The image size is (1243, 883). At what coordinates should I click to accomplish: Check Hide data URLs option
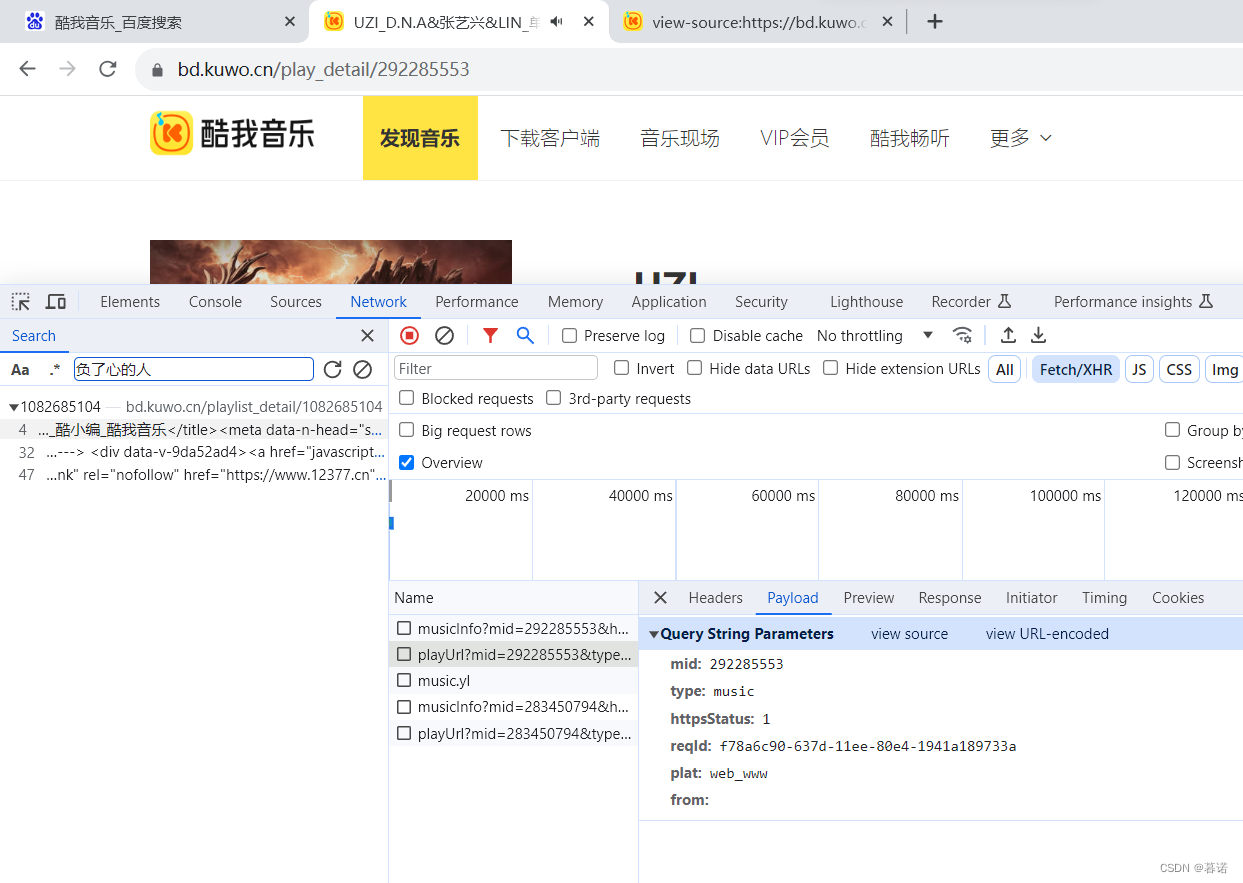[x=694, y=368]
